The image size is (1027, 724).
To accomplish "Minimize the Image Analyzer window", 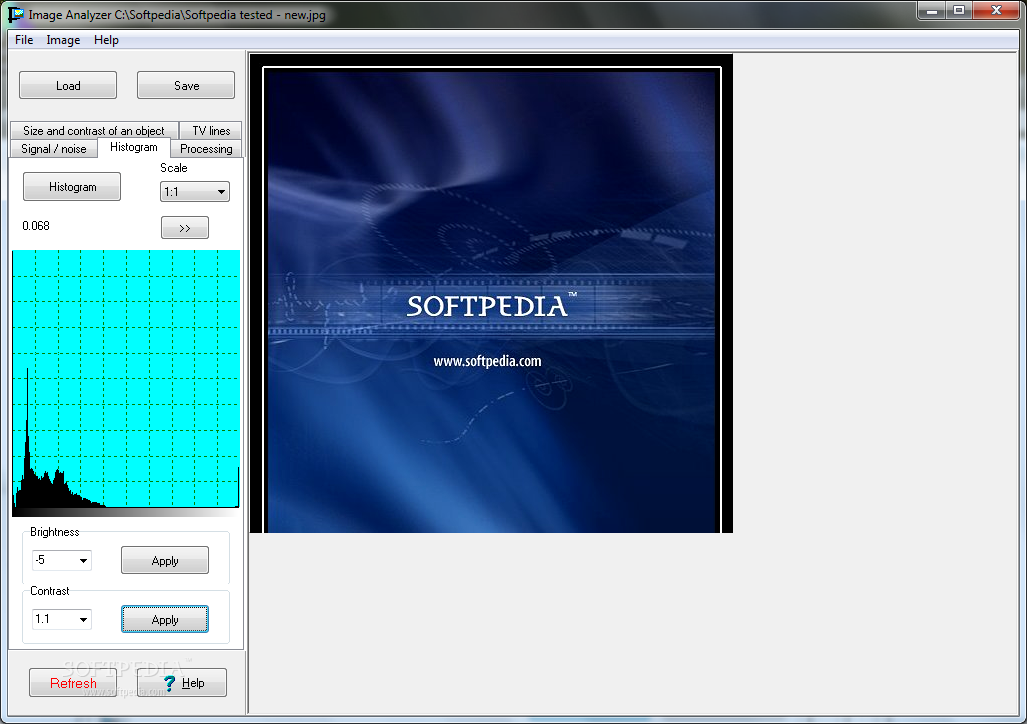I will [x=932, y=10].
